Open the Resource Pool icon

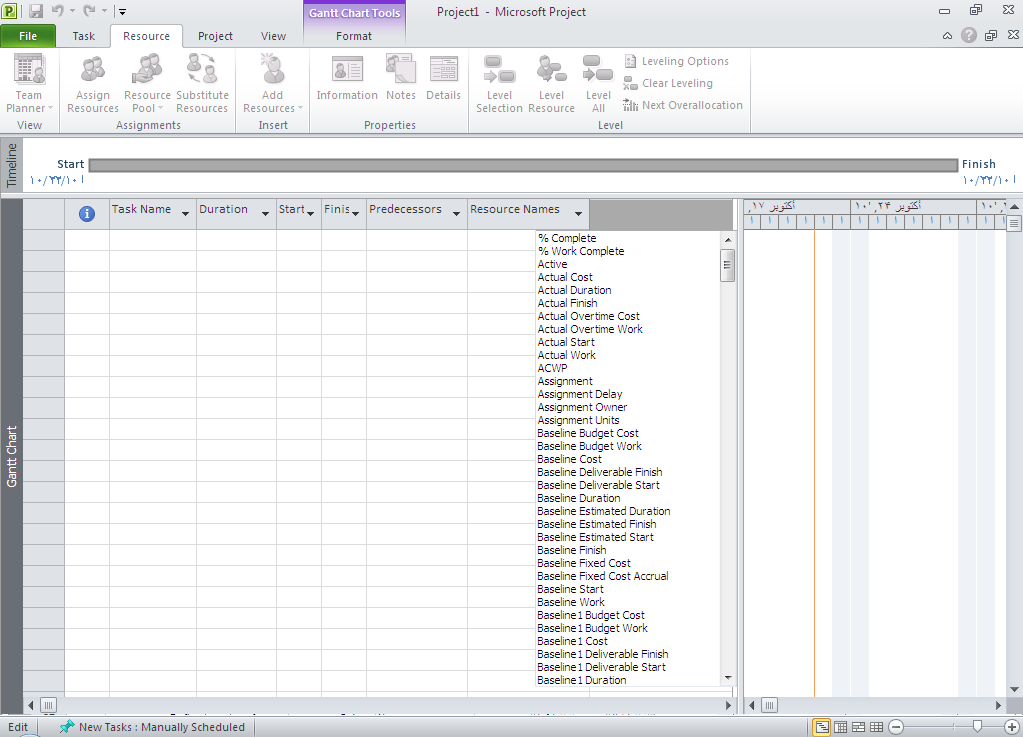(147, 72)
